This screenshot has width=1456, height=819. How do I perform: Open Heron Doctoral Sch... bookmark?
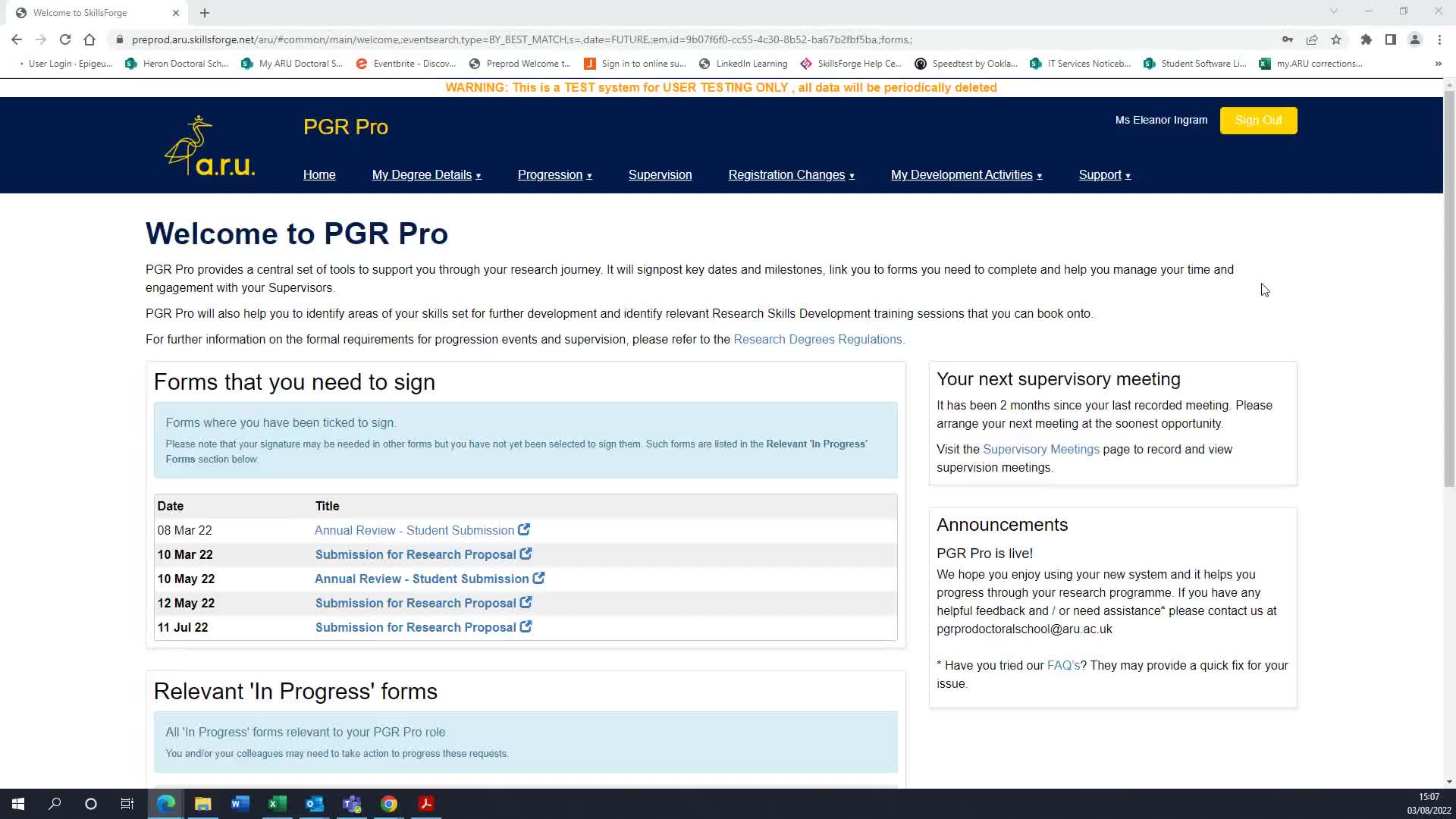pos(177,64)
